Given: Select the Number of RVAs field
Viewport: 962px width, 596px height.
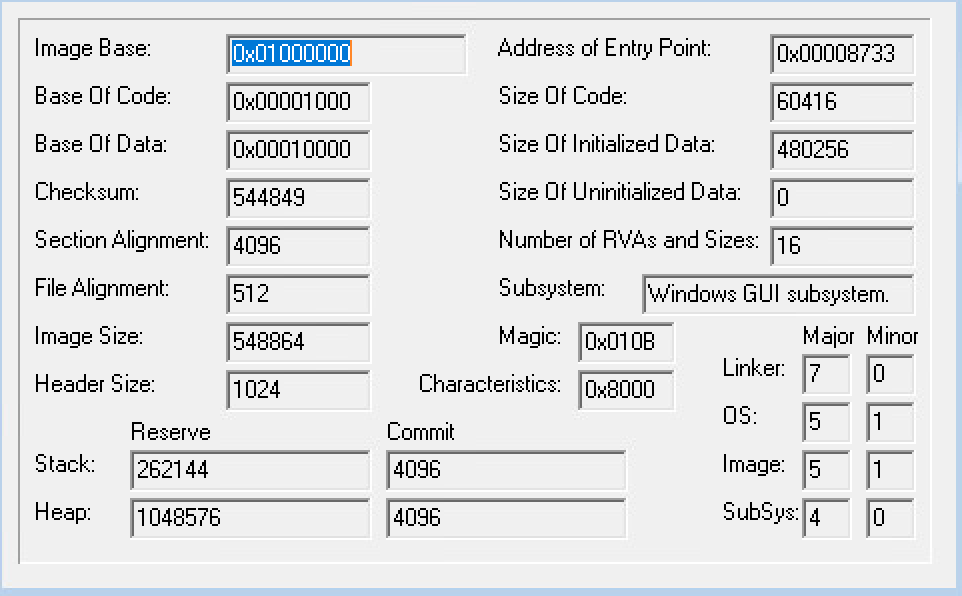Looking at the screenshot, I should [842, 246].
